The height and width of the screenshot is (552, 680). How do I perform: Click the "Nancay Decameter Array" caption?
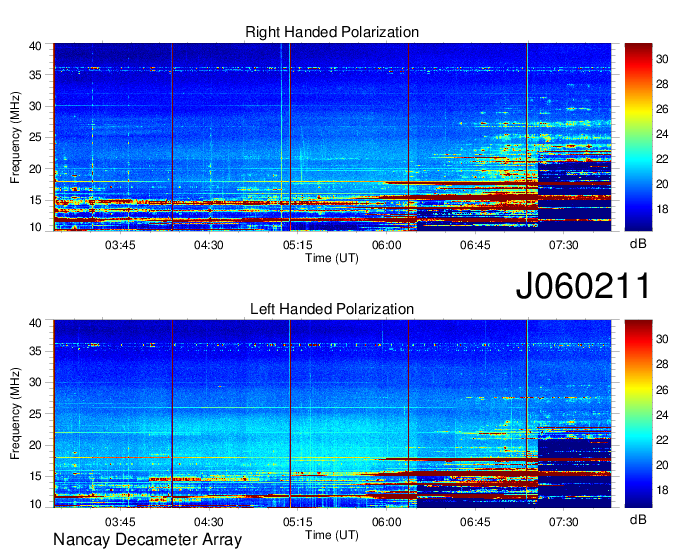pyautogui.click(x=147, y=539)
